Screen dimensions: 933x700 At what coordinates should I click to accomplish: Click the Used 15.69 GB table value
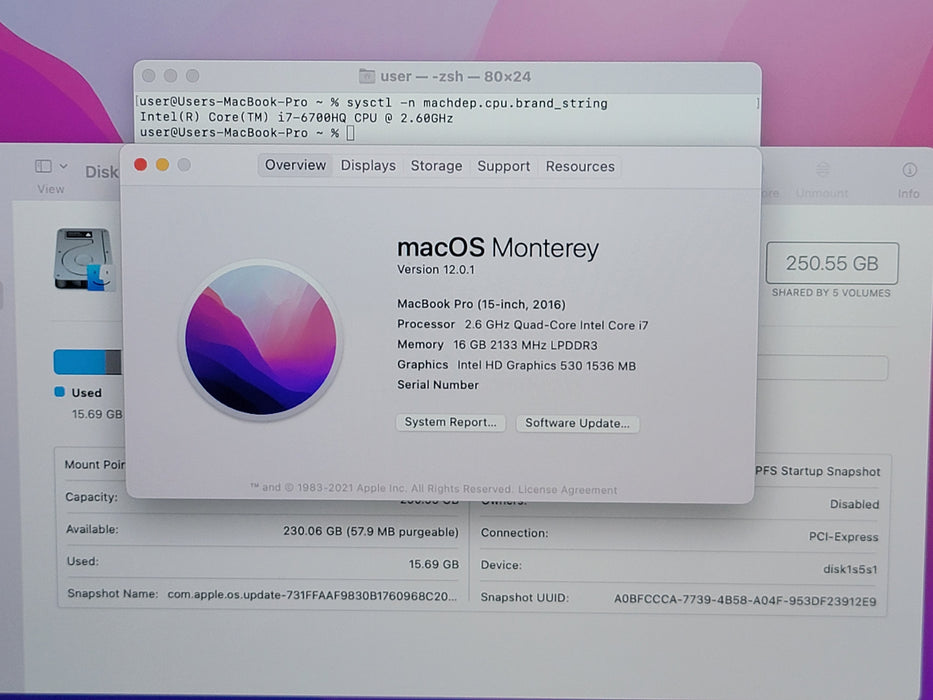(x=434, y=564)
